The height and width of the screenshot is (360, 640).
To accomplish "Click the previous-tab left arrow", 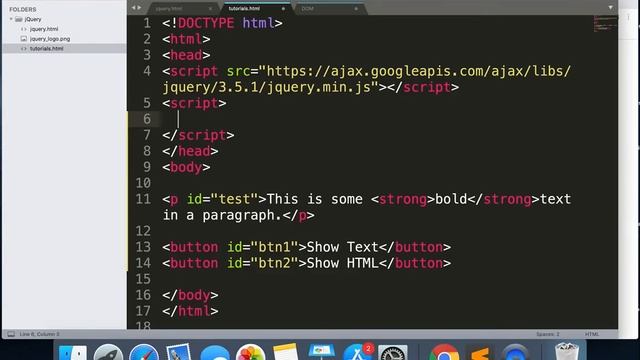I will pos(133,8).
